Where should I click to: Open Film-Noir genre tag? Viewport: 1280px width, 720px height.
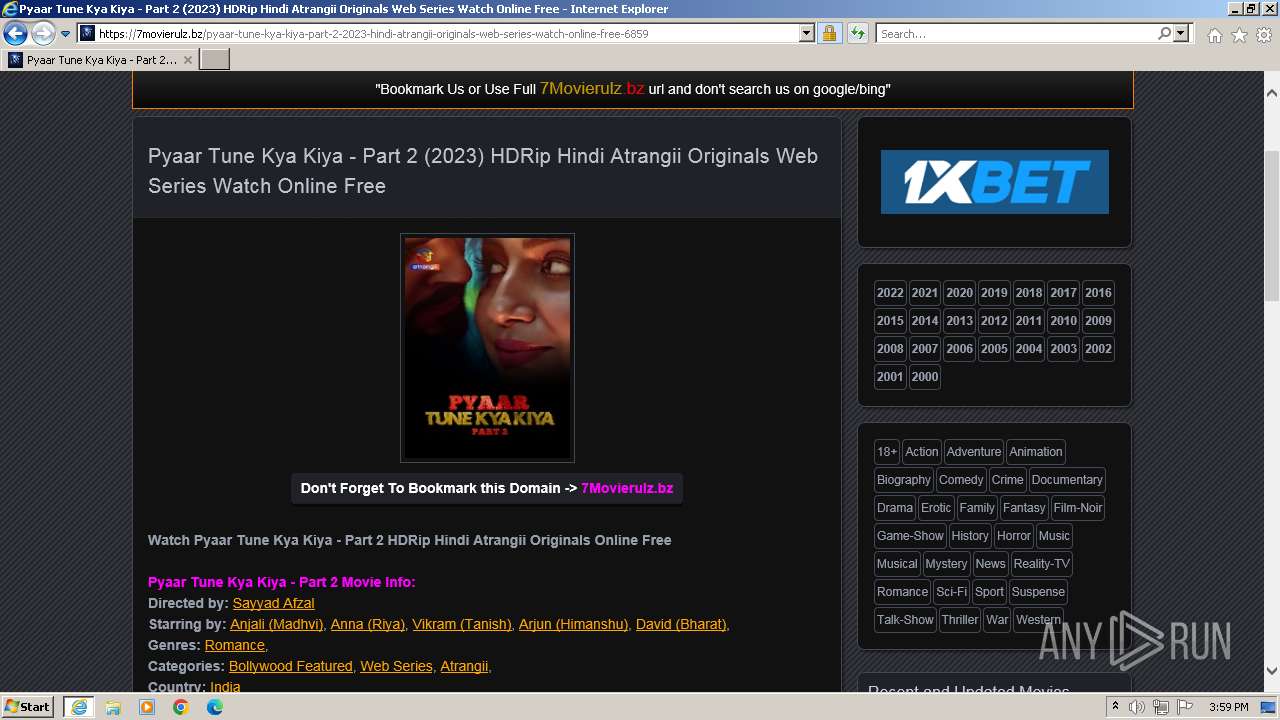[x=1078, y=508]
